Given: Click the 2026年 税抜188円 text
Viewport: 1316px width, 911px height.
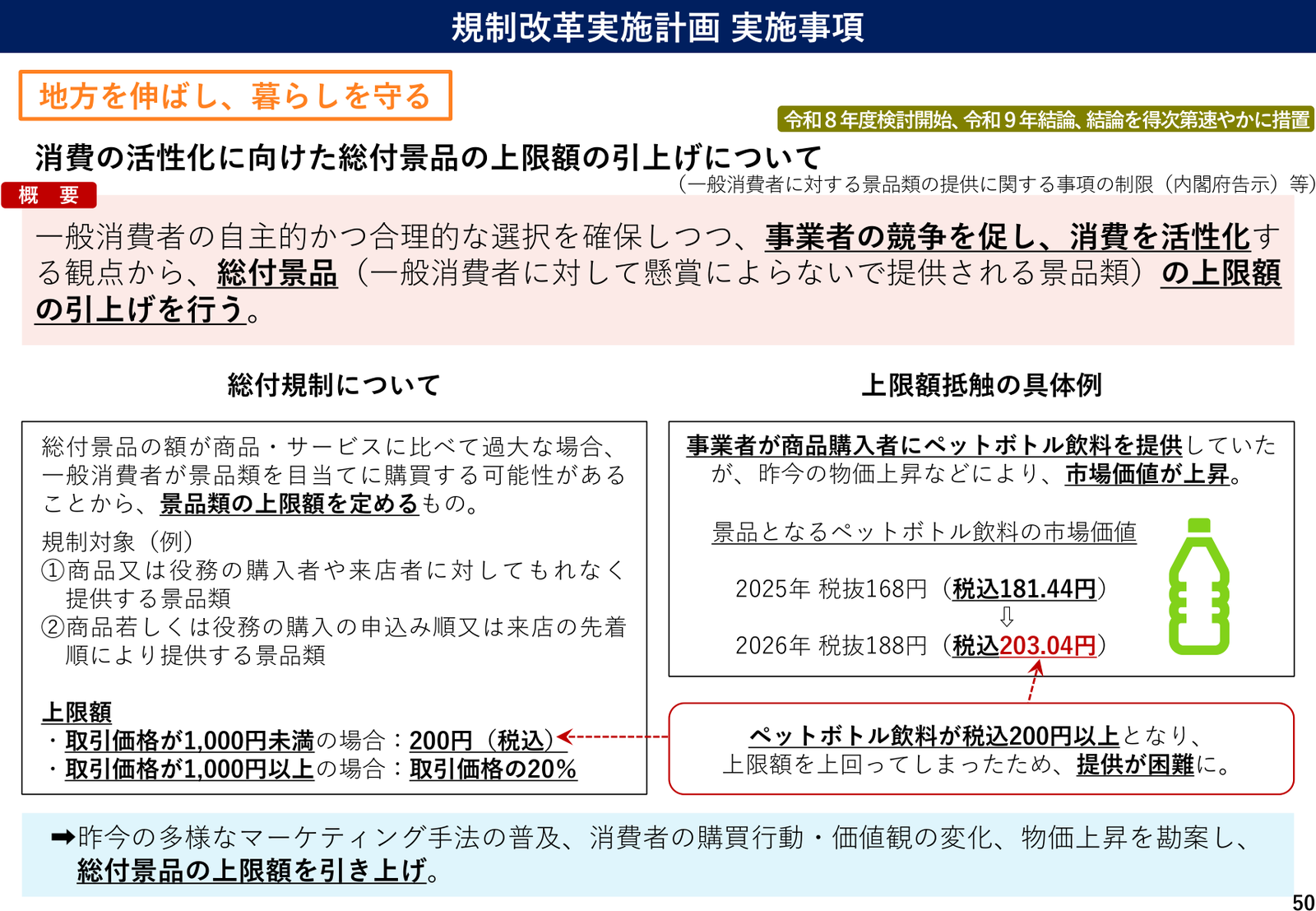Looking at the screenshot, I should [x=832, y=645].
